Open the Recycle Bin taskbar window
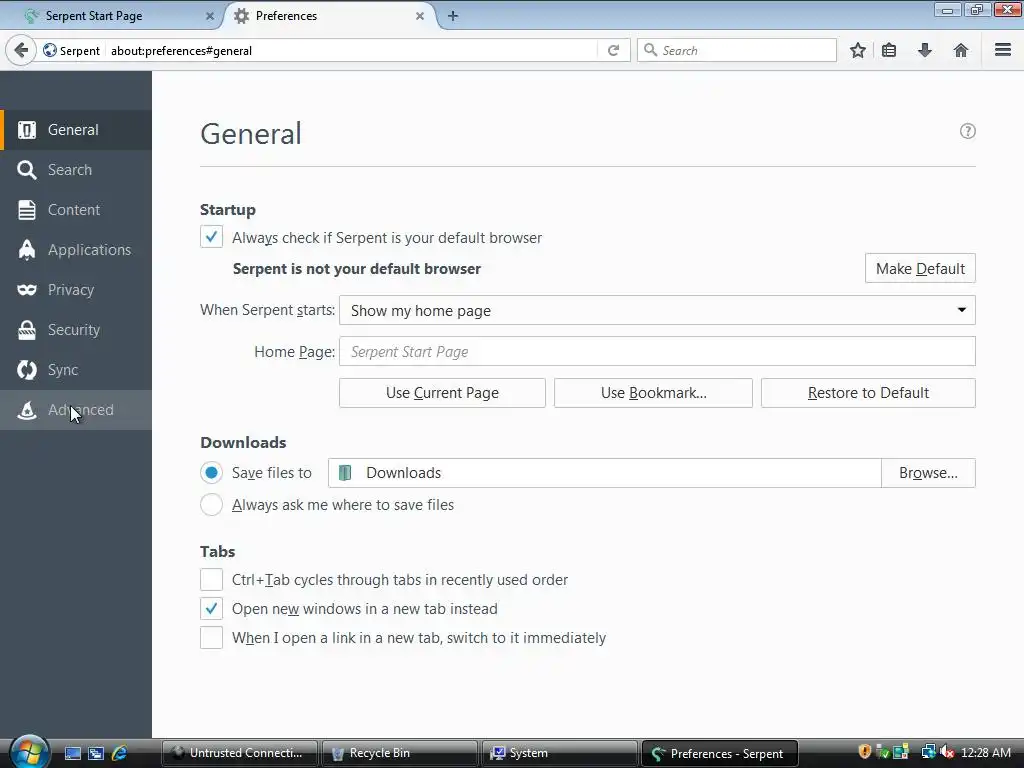 [399, 753]
